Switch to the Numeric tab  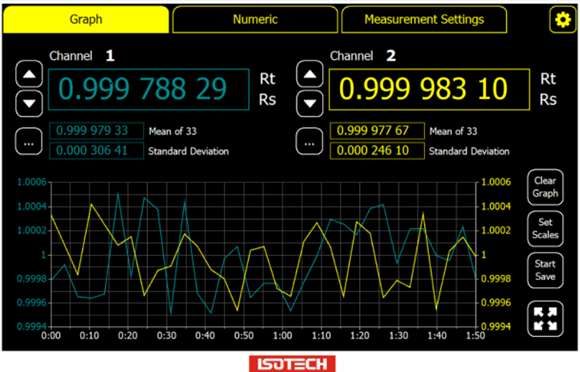click(255, 20)
